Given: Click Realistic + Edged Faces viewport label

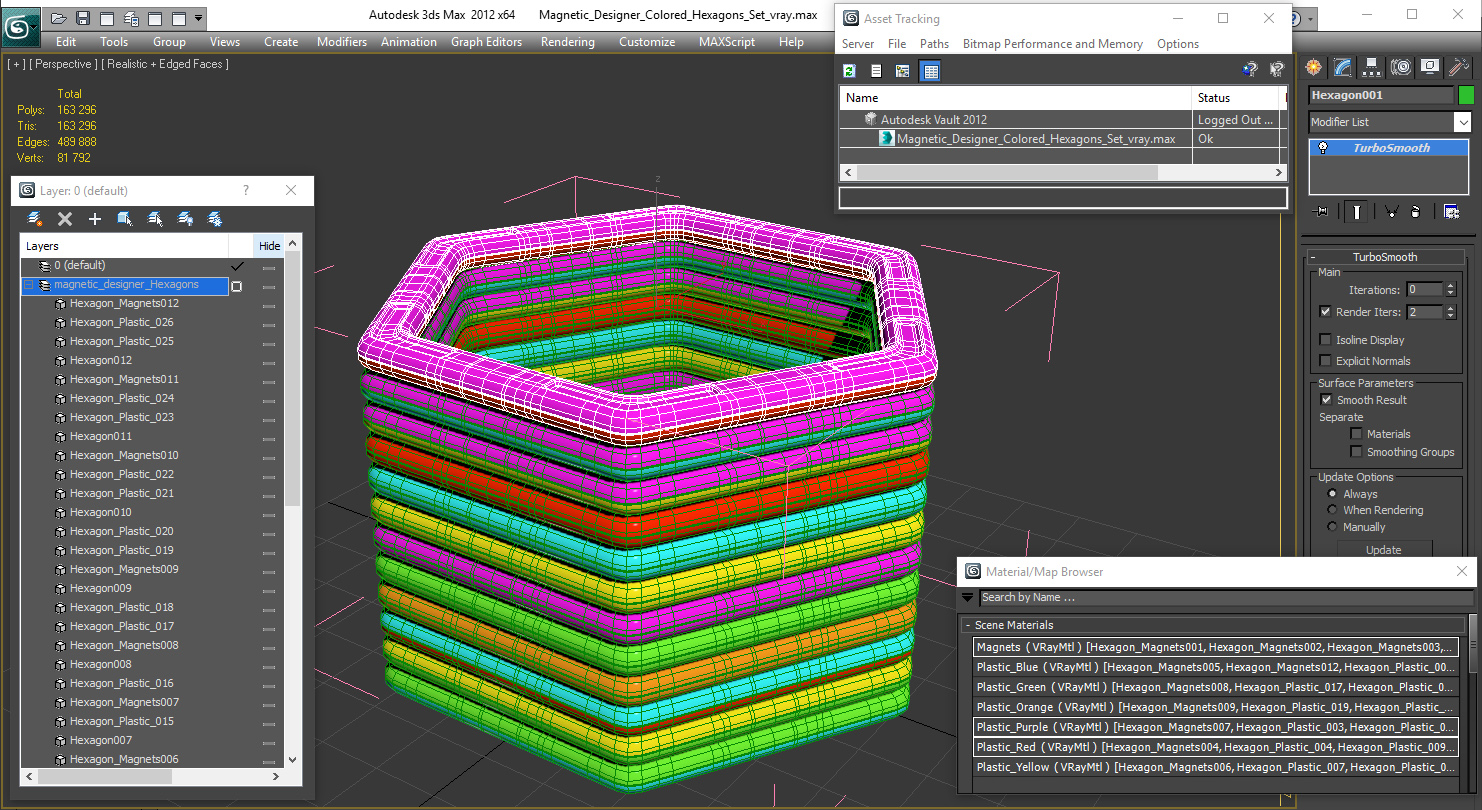Looking at the screenshot, I should click(165, 64).
